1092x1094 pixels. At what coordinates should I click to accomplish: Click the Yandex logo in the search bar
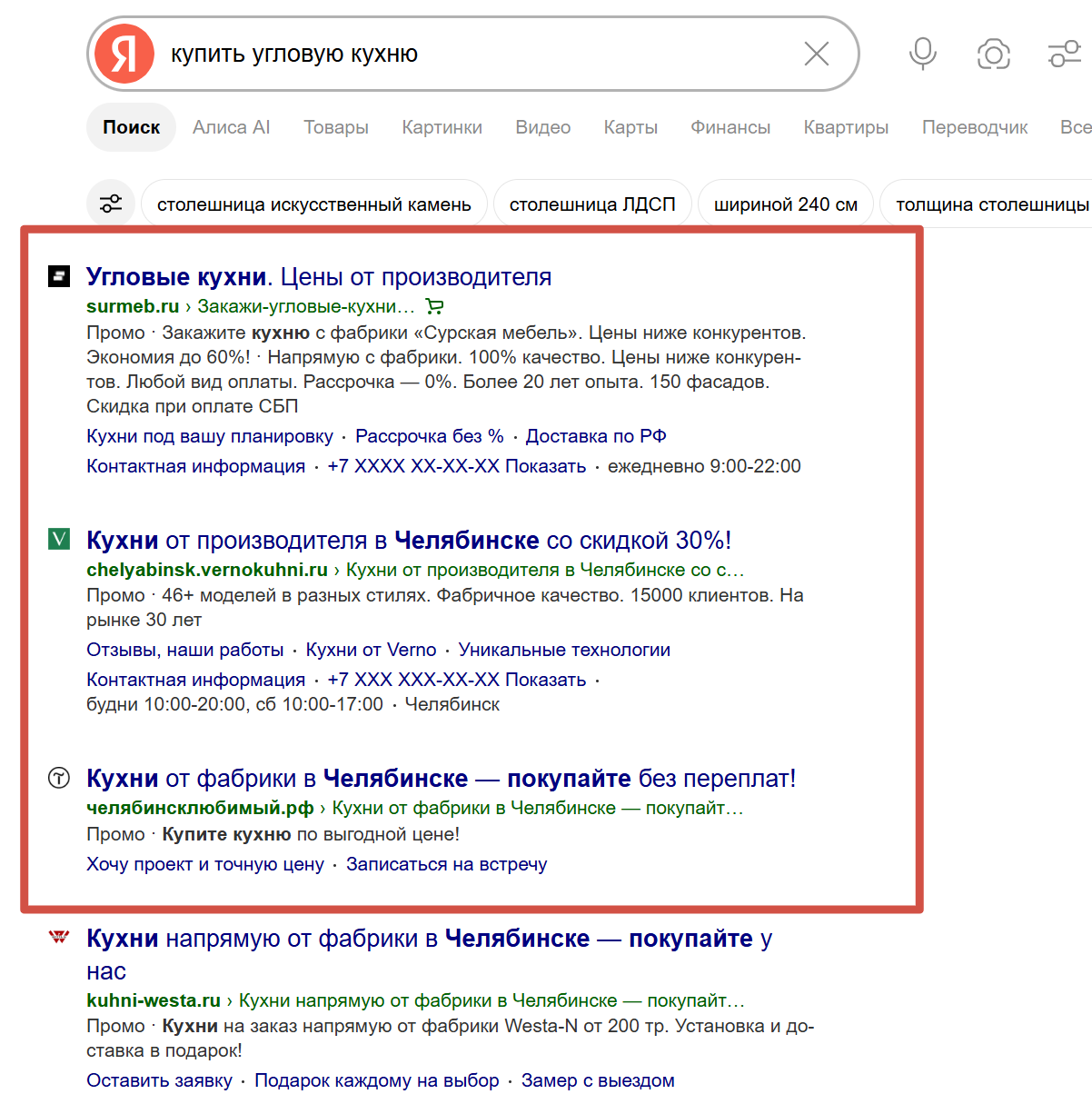124,54
